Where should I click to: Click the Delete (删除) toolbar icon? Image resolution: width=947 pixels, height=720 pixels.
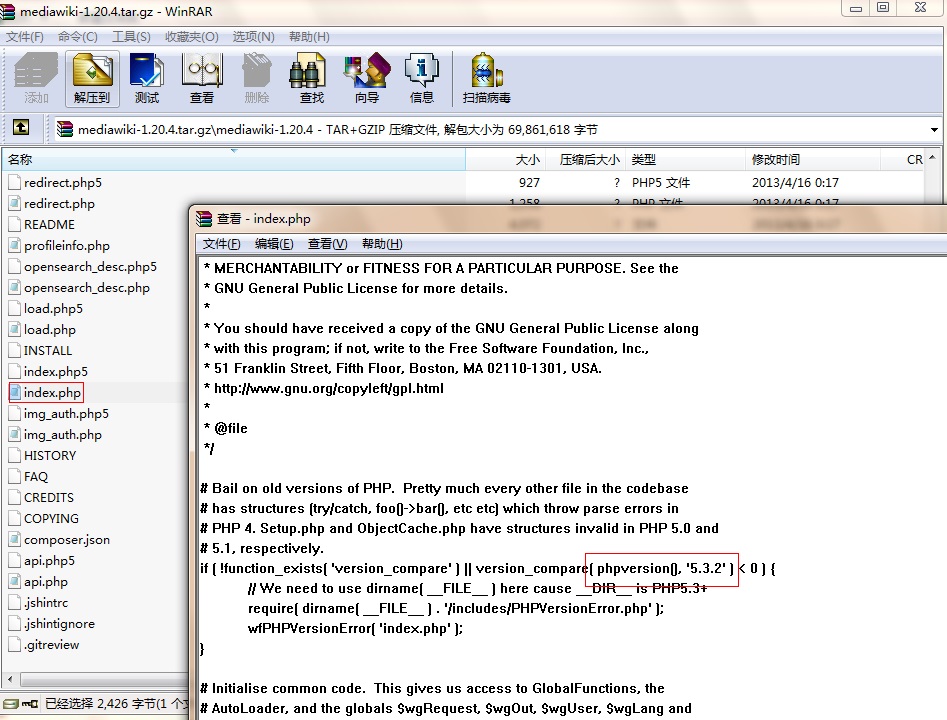(x=257, y=79)
